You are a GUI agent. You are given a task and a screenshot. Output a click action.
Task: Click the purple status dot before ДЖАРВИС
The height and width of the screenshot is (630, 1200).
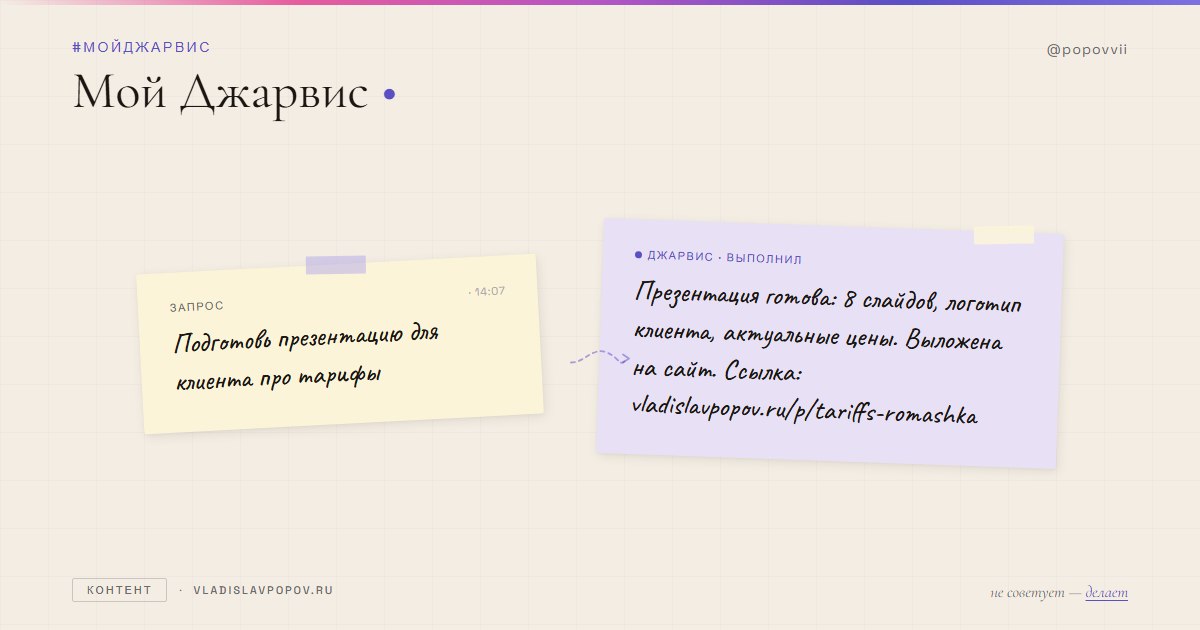(638, 255)
